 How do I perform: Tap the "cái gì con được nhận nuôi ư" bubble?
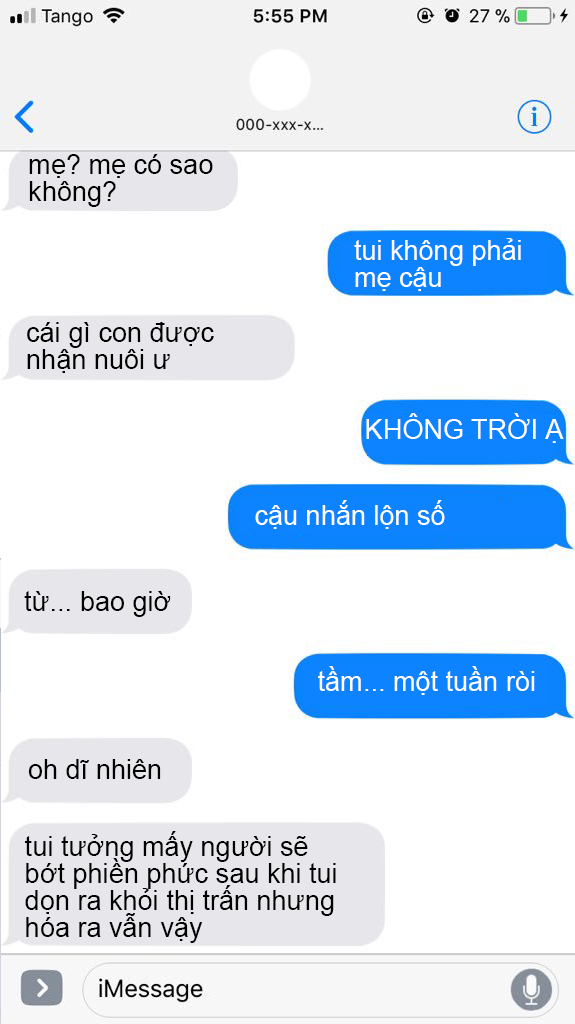tap(148, 347)
